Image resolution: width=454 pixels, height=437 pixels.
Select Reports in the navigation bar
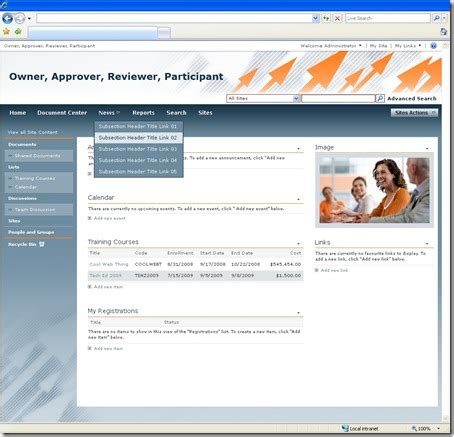tap(143, 113)
